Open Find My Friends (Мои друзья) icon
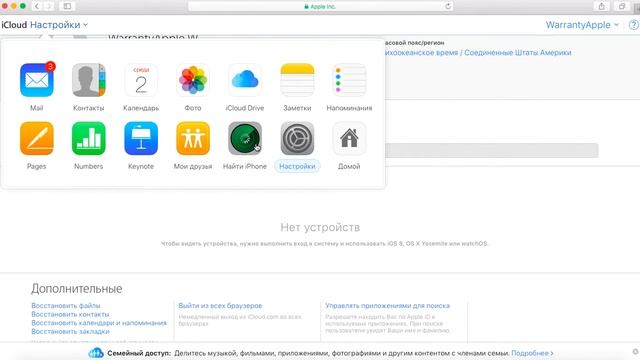Viewport: 640px width, 360px height. 193,138
